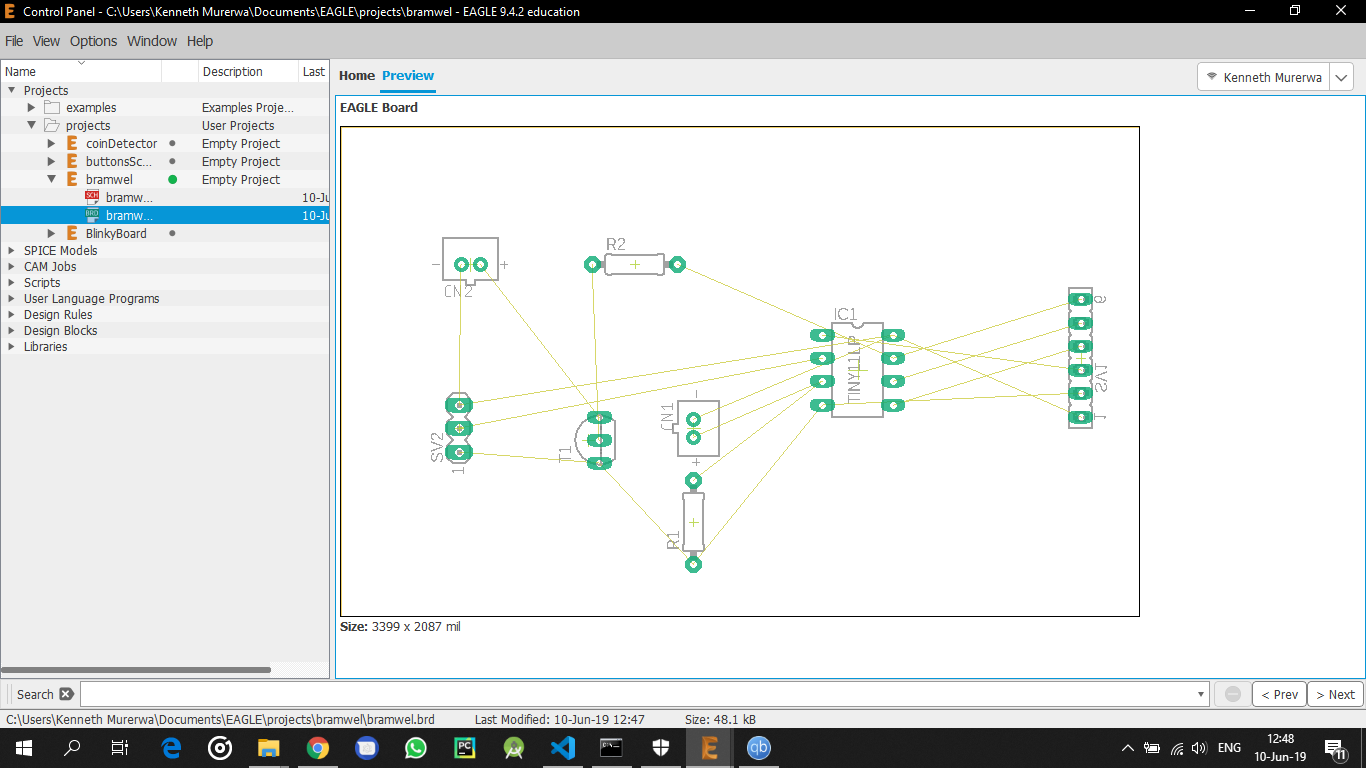The width and height of the screenshot is (1366, 768).
Task: Collapse the projects folder arrow
Action: pyautogui.click(x=31, y=125)
